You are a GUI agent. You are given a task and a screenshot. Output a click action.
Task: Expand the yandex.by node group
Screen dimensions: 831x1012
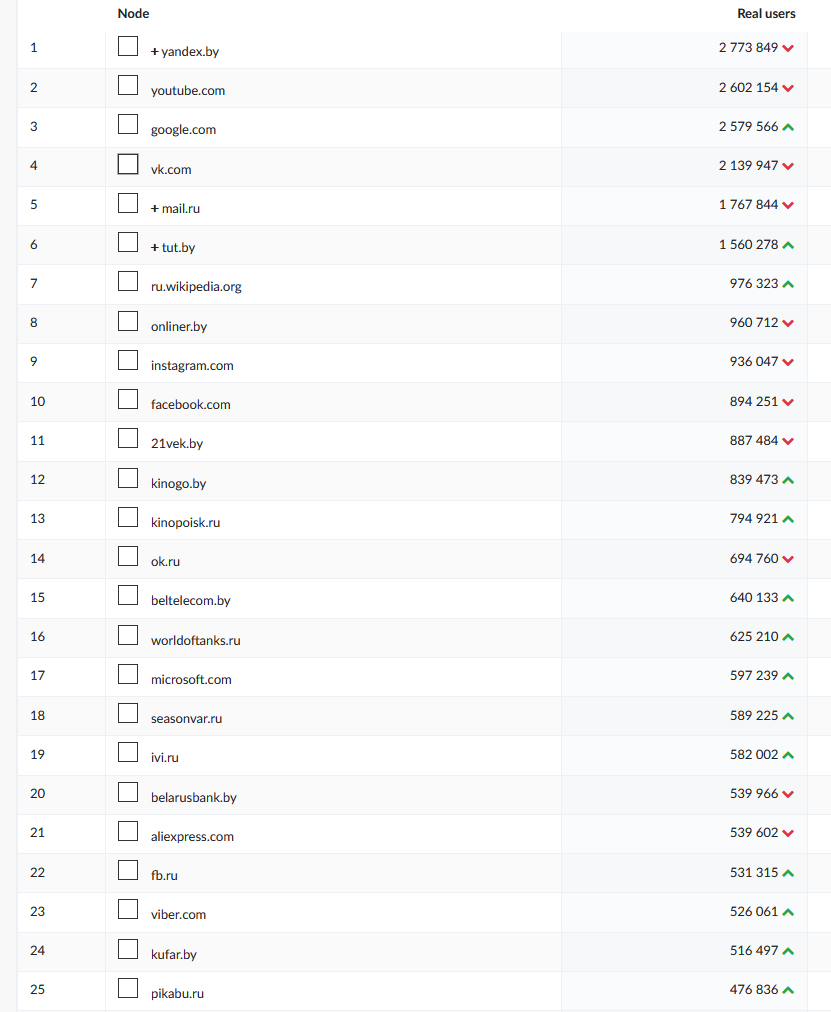155,51
